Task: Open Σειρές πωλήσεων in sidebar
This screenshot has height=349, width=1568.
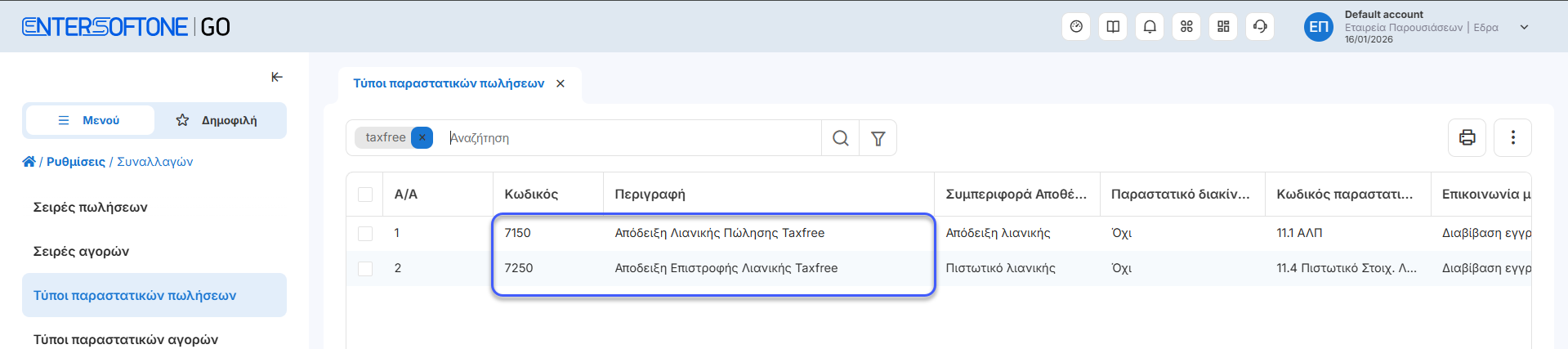Action: 91,208
